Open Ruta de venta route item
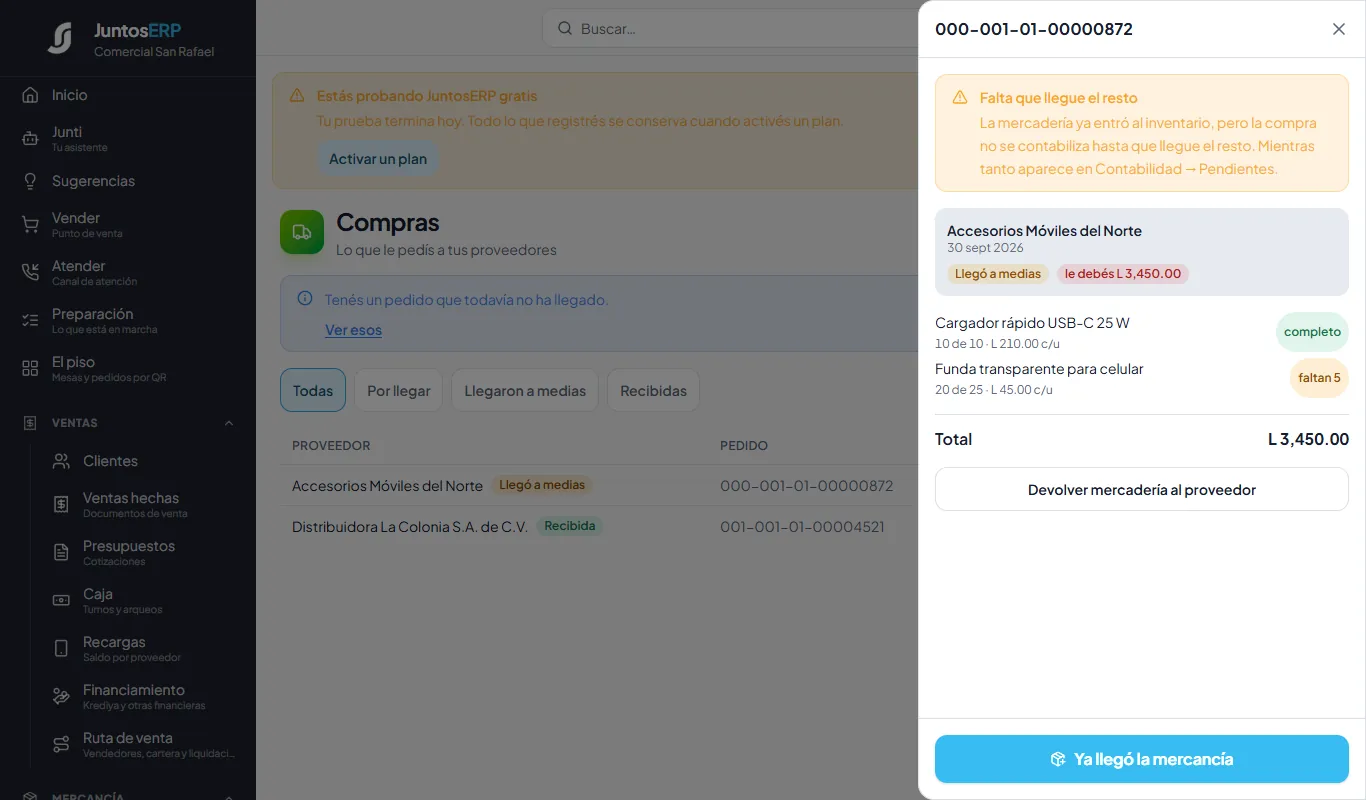Screen dimensions: 1366x800 point(144,744)
